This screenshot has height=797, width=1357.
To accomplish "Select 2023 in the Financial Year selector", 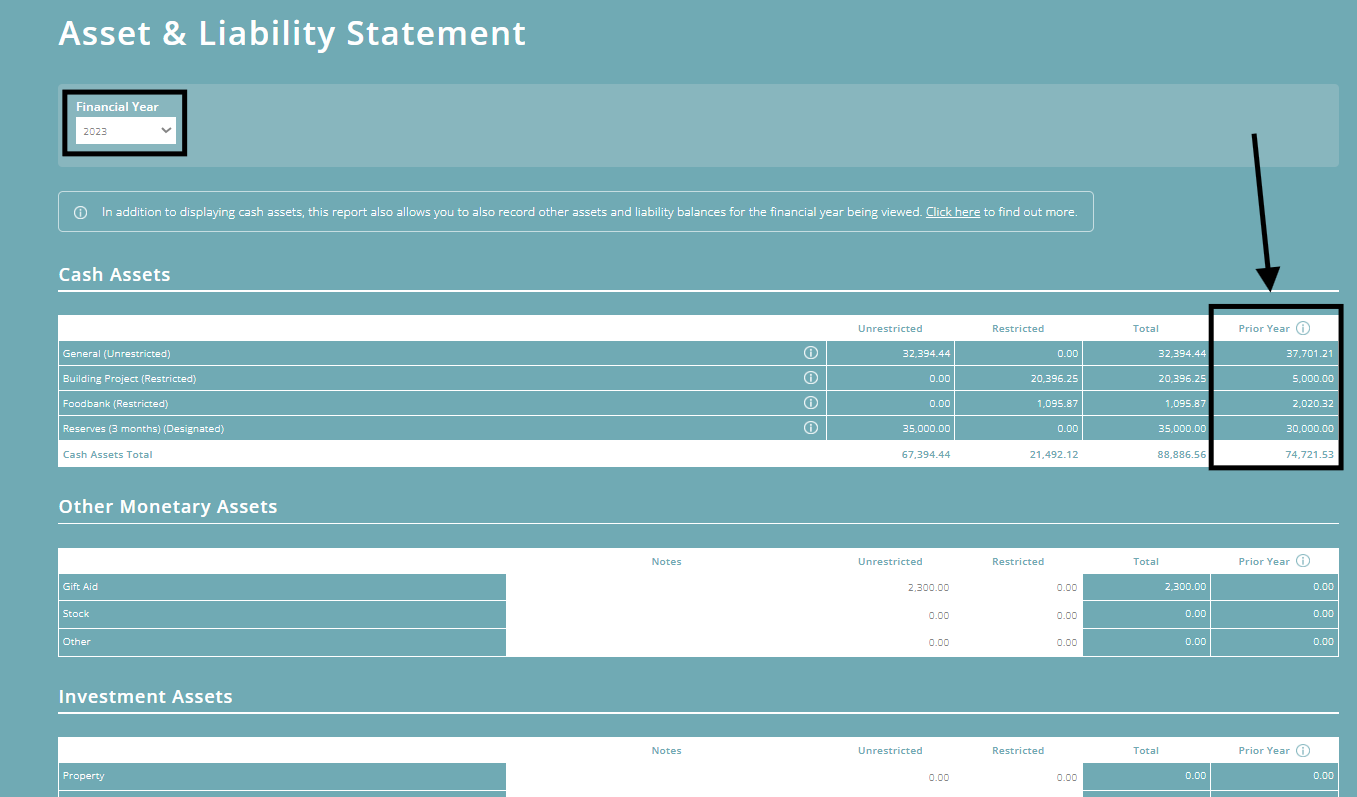I will (x=125, y=130).
